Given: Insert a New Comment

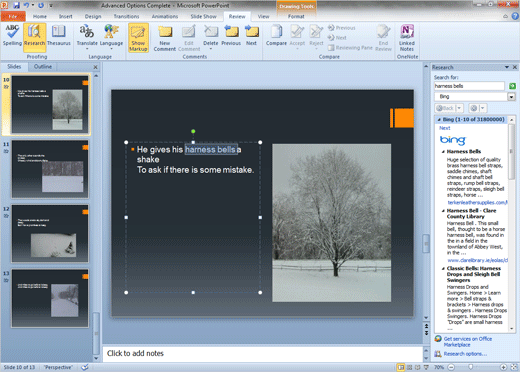Looking at the screenshot, I should pyautogui.click(x=165, y=38).
